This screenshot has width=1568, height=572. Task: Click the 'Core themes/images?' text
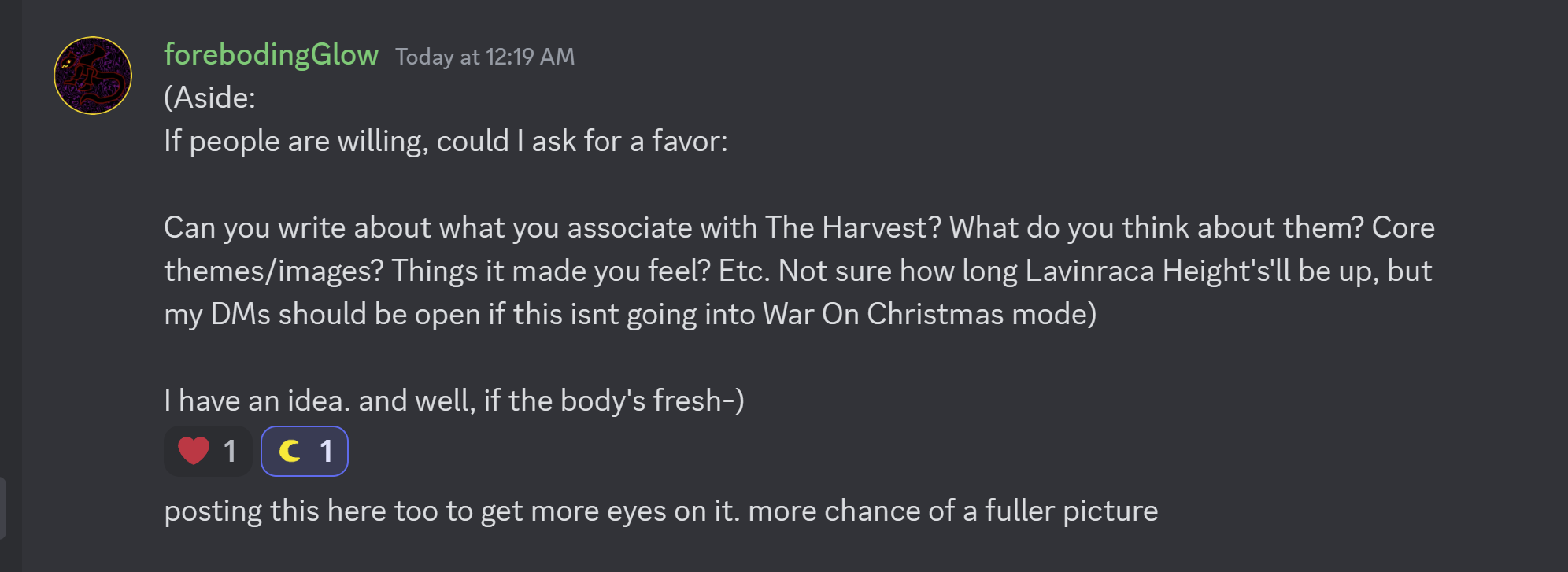coord(1403,228)
